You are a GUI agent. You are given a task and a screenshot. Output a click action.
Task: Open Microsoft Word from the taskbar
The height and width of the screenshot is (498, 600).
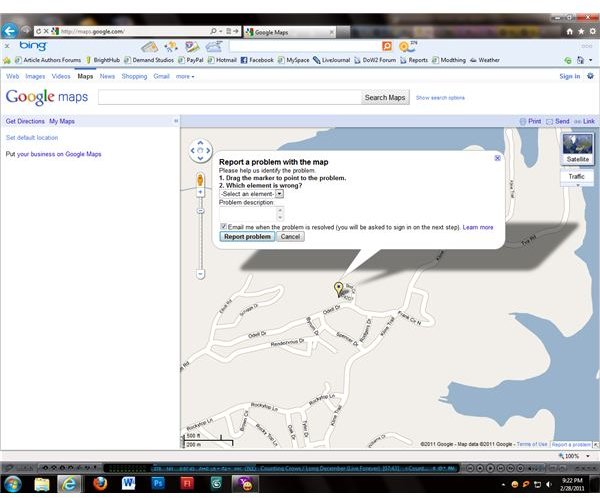point(128,483)
